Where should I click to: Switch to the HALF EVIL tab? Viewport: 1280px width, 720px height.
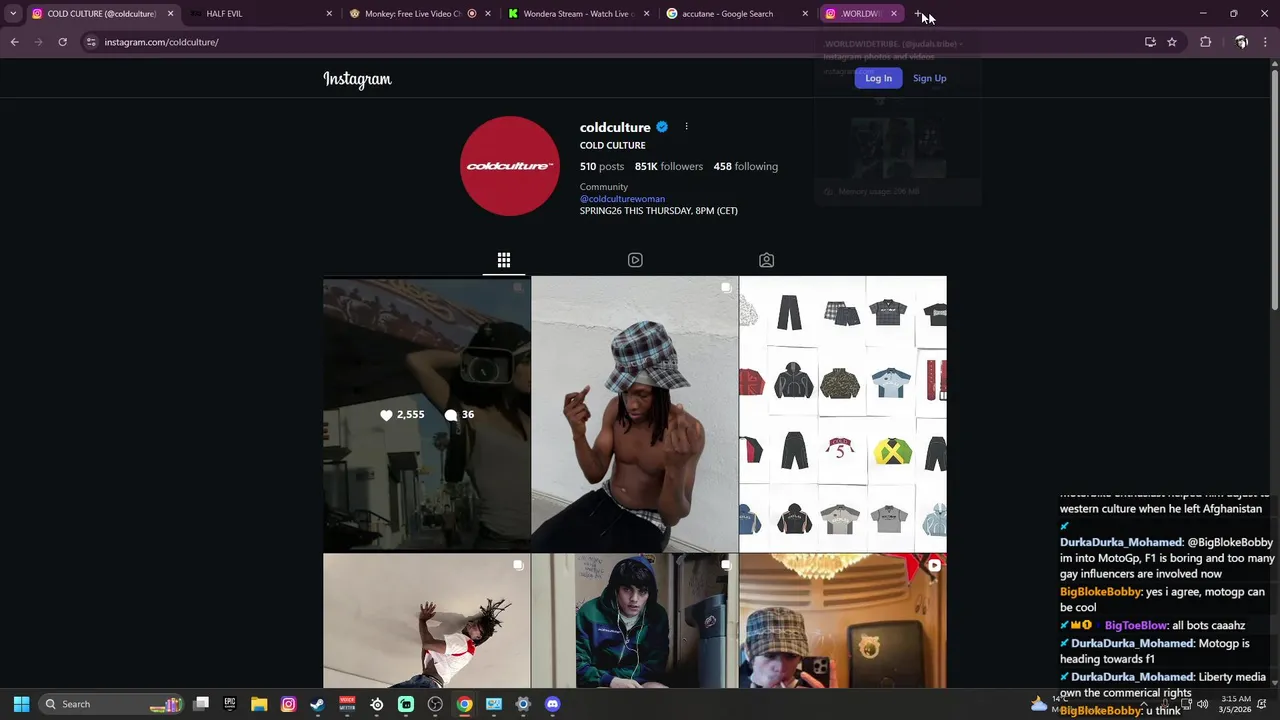[x=262, y=14]
